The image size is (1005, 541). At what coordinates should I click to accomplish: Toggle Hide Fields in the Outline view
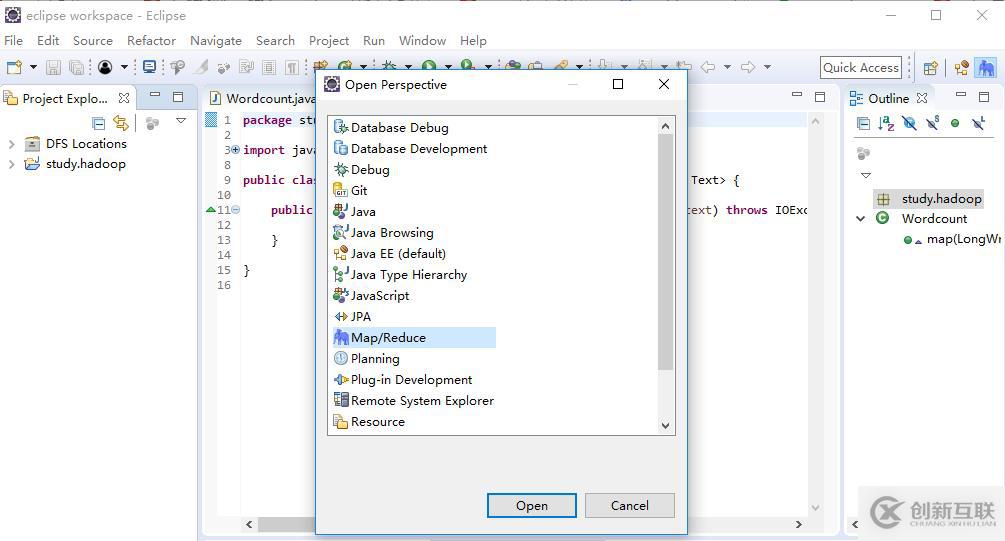(909, 123)
